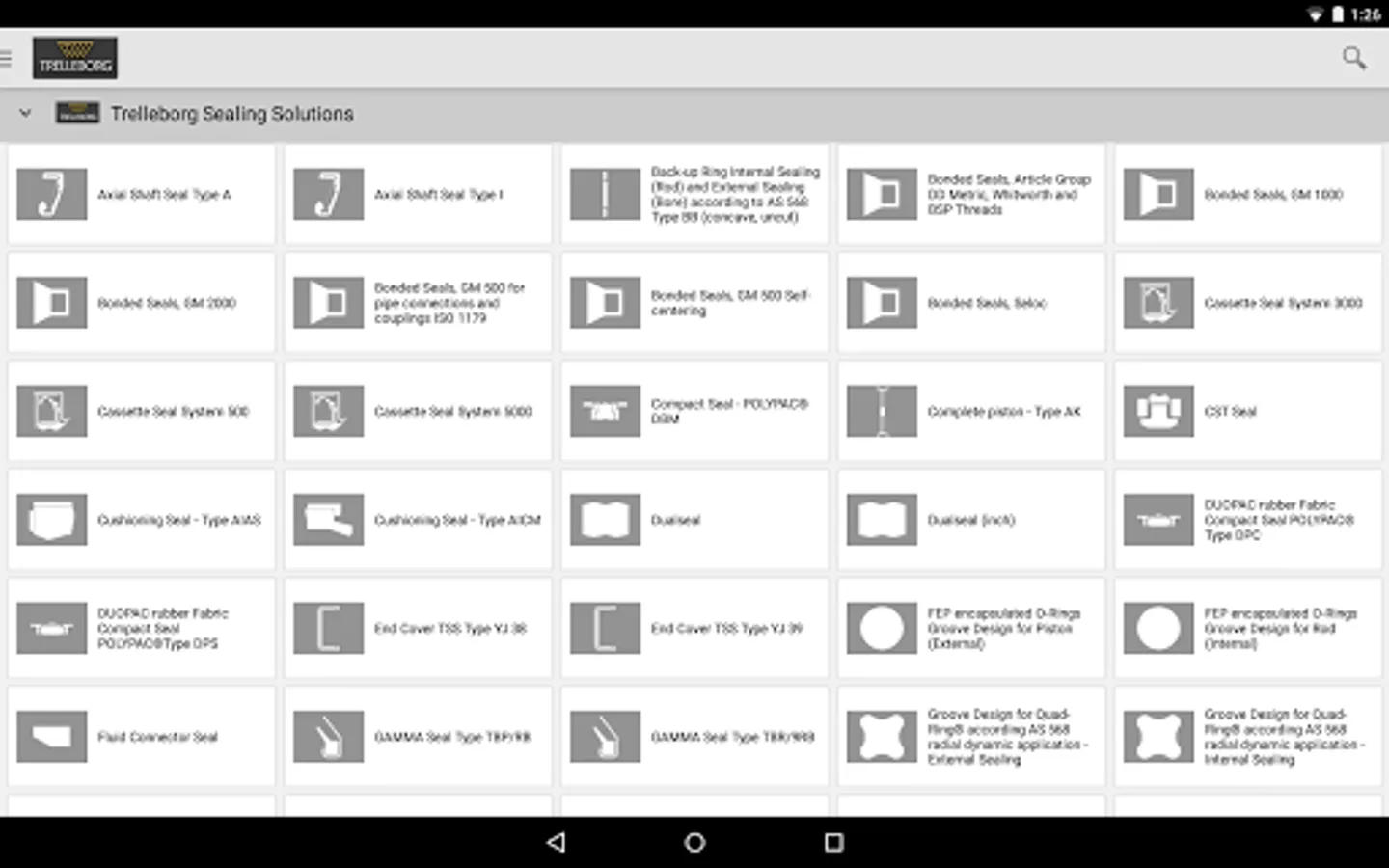Open the hamburger navigation menu
The height and width of the screenshot is (868, 1389).
tap(6, 59)
